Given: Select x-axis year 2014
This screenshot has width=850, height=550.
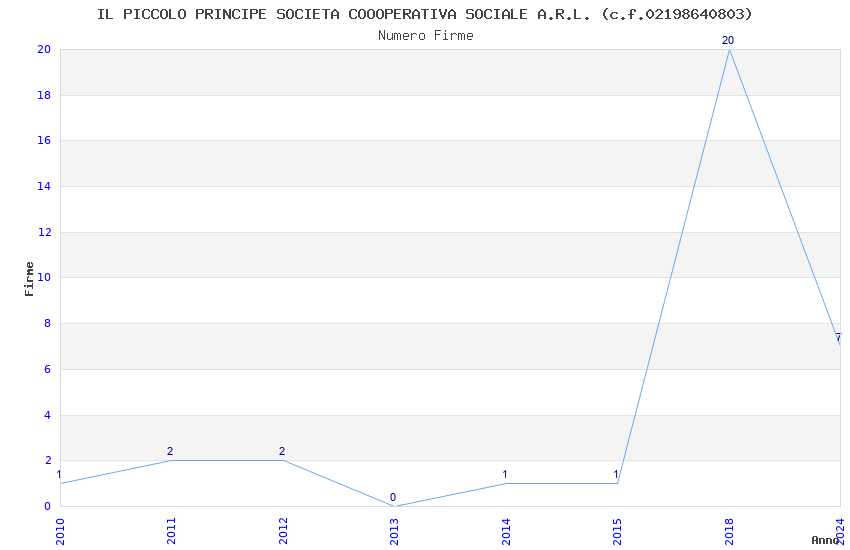Looking at the screenshot, I should (x=506, y=532).
